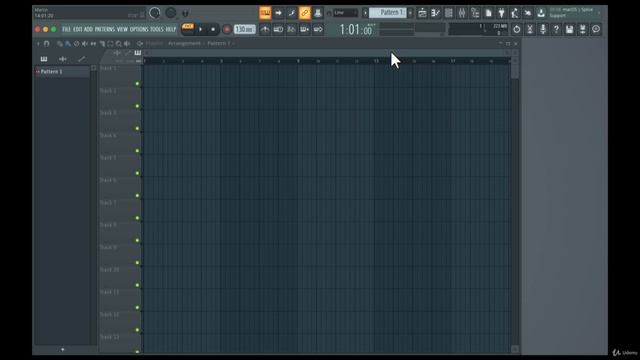Select the playlist zoom magnifier tool

tap(118, 44)
